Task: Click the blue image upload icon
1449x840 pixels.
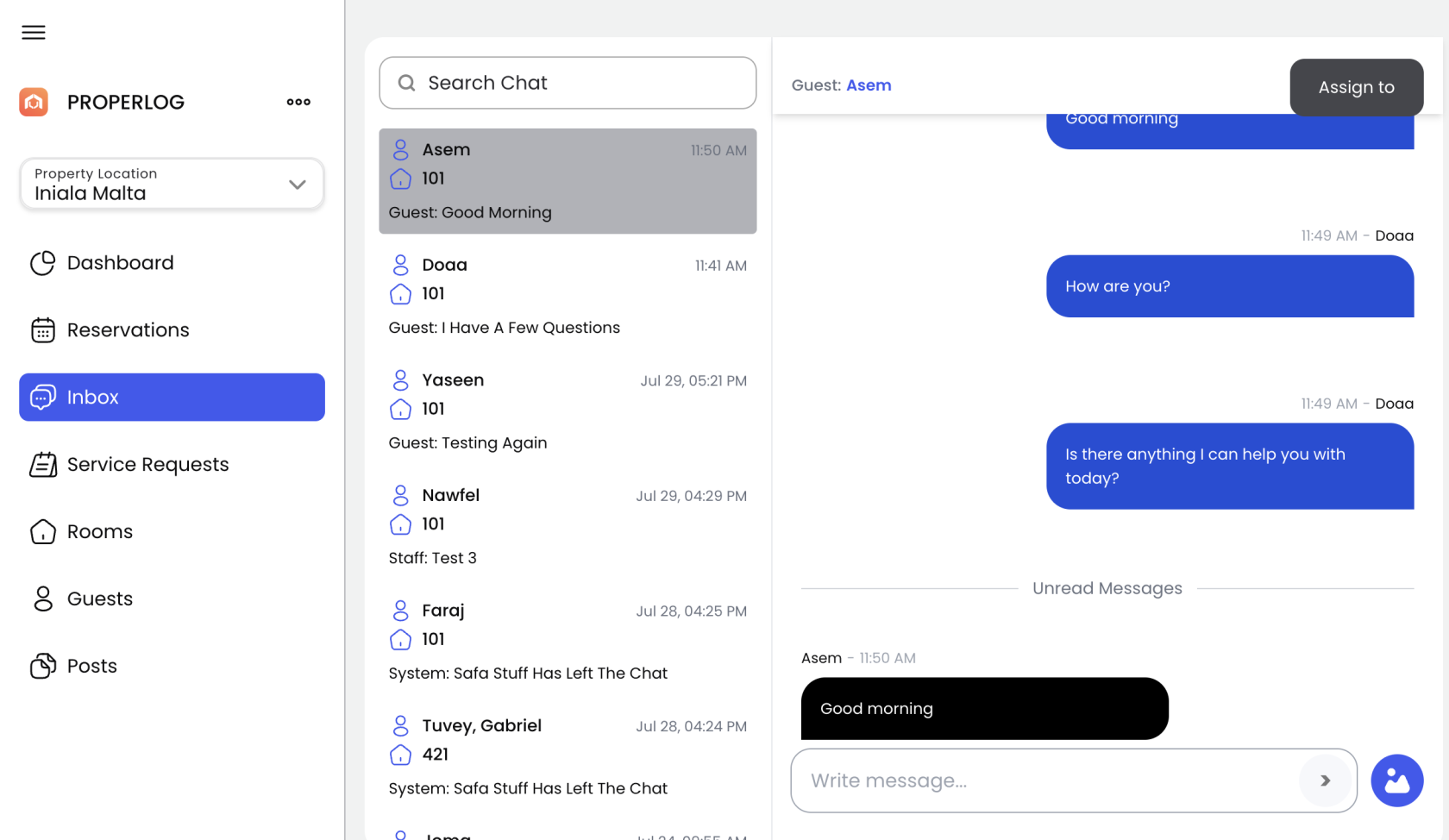Action: [1396, 780]
